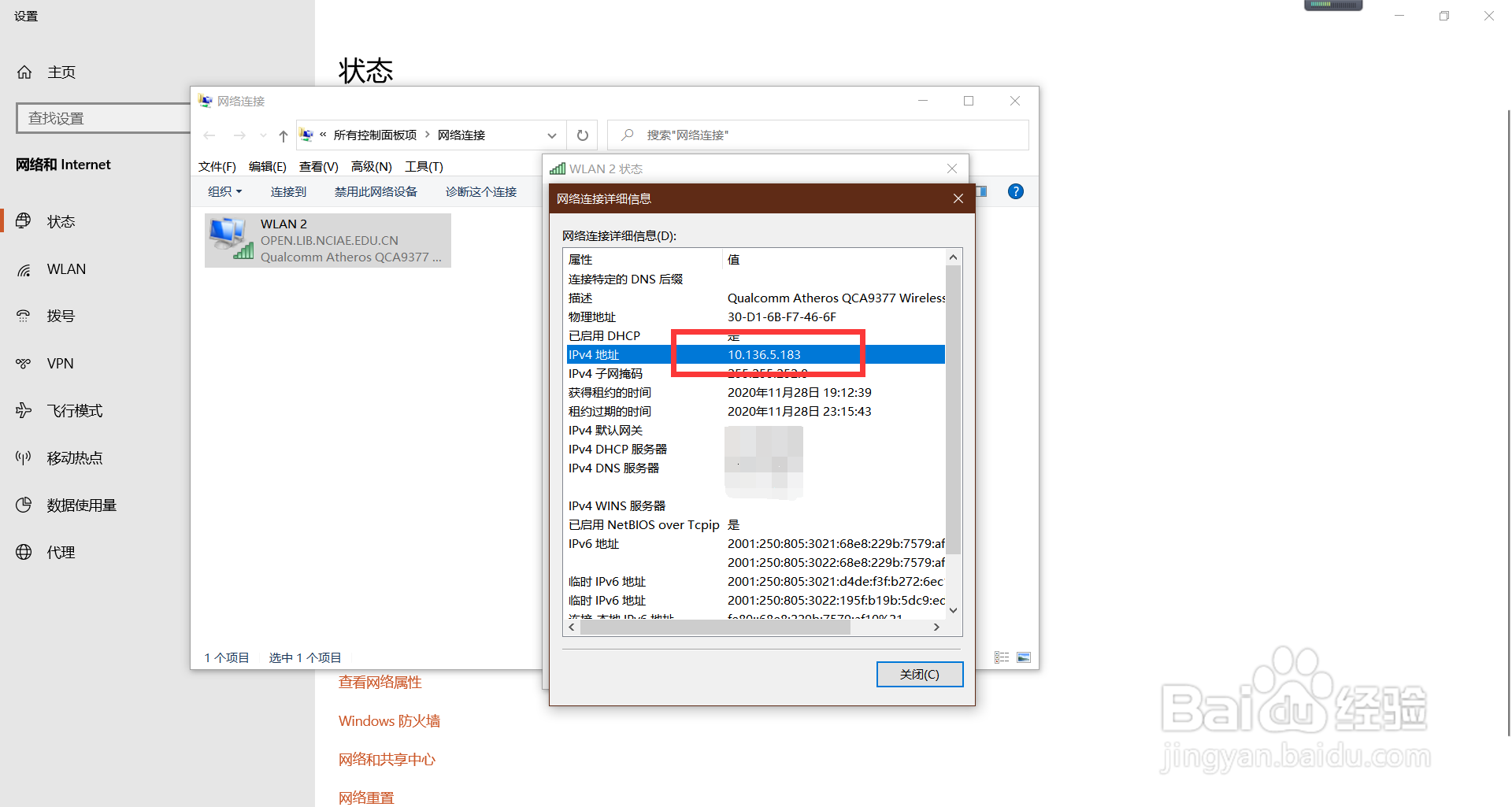Open the 工具(T) menu
Viewport: 1512px width, 807px height.
coord(424,167)
